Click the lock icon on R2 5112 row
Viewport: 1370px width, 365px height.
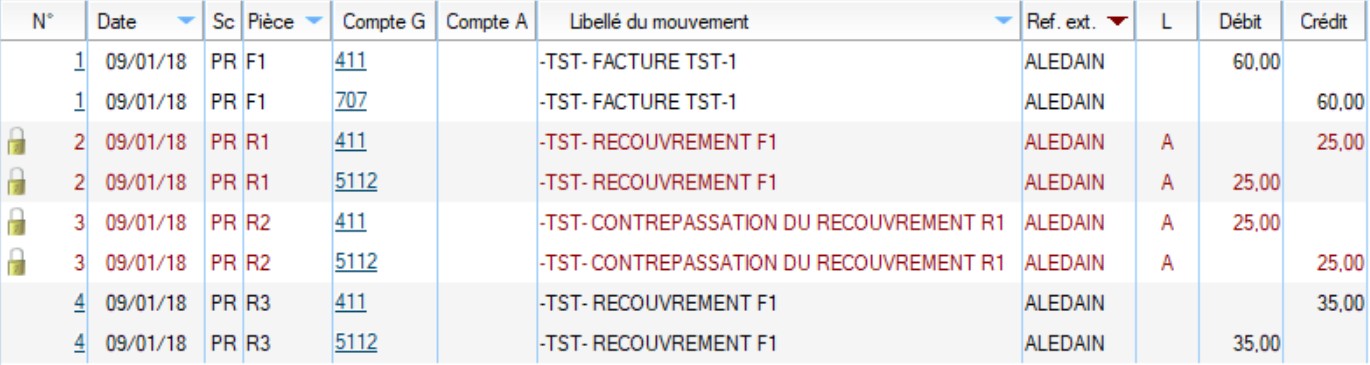15,262
